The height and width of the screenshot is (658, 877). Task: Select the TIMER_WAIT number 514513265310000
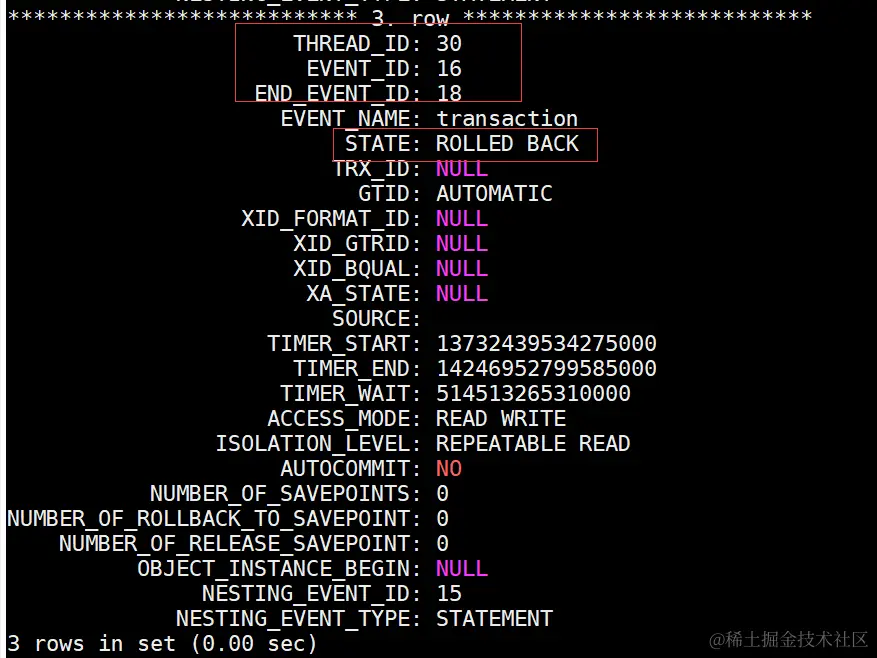(x=533, y=393)
